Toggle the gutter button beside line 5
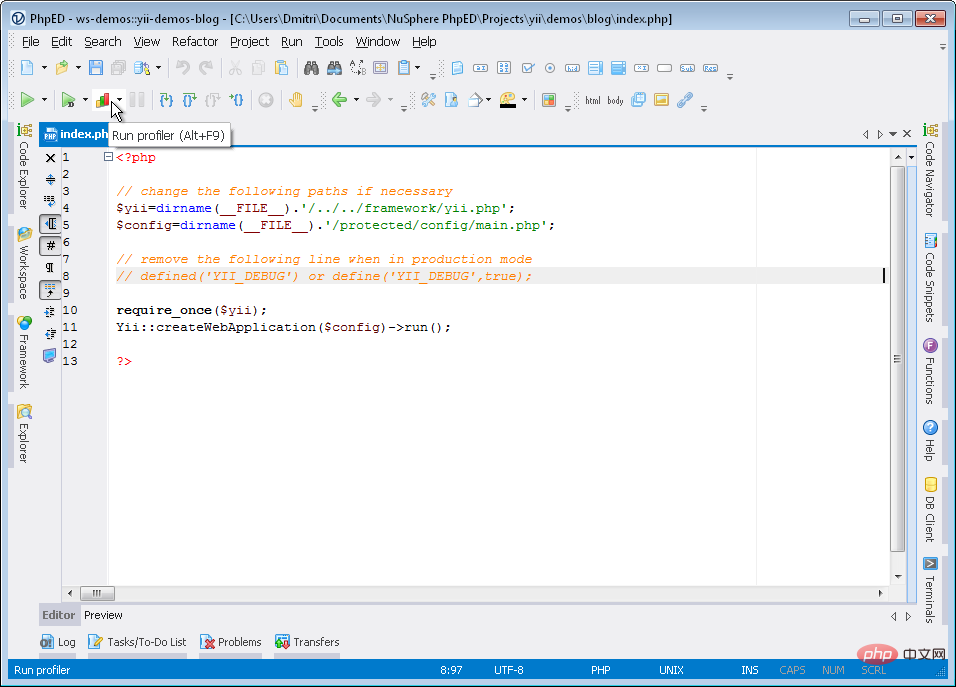This screenshot has height=687, width=956. (x=51, y=224)
